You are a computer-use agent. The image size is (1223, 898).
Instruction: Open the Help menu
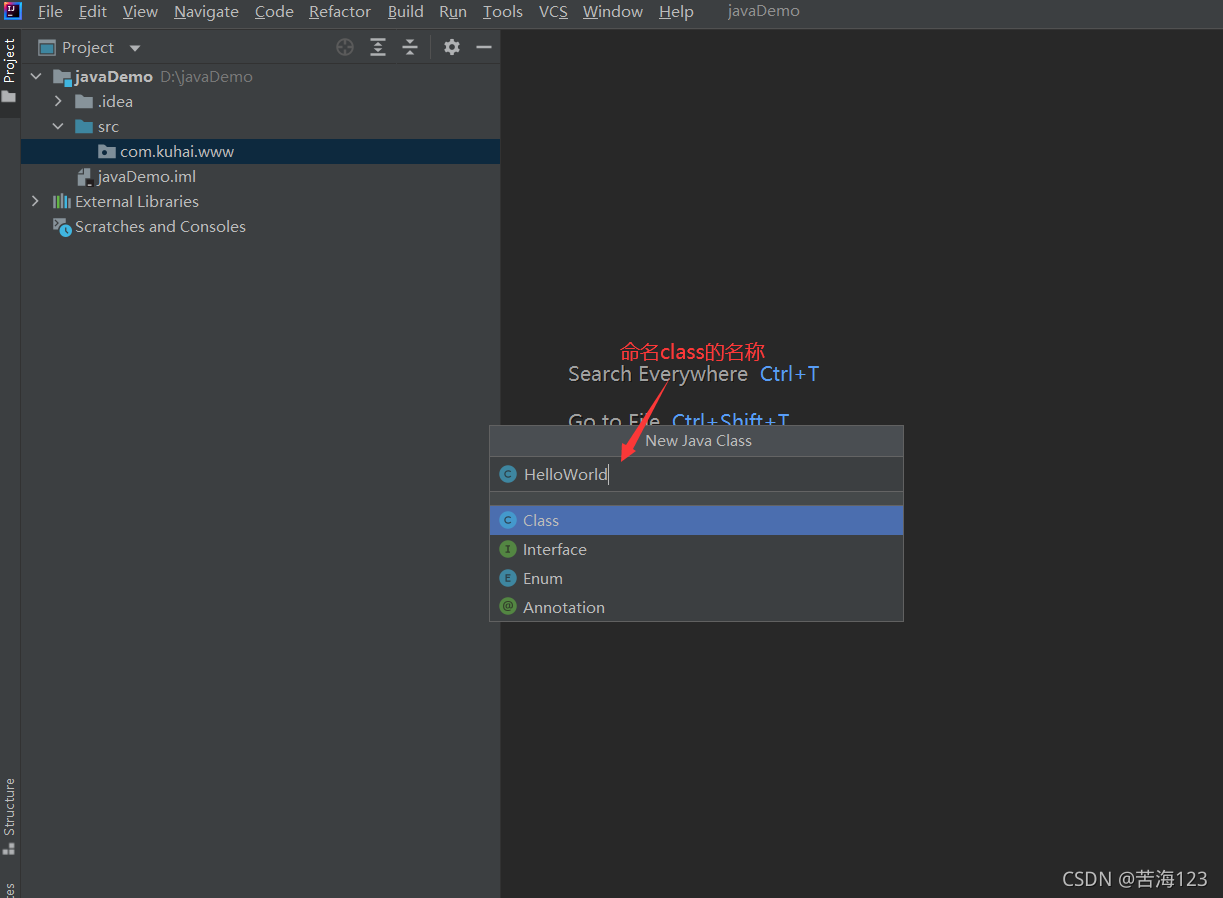[676, 12]
